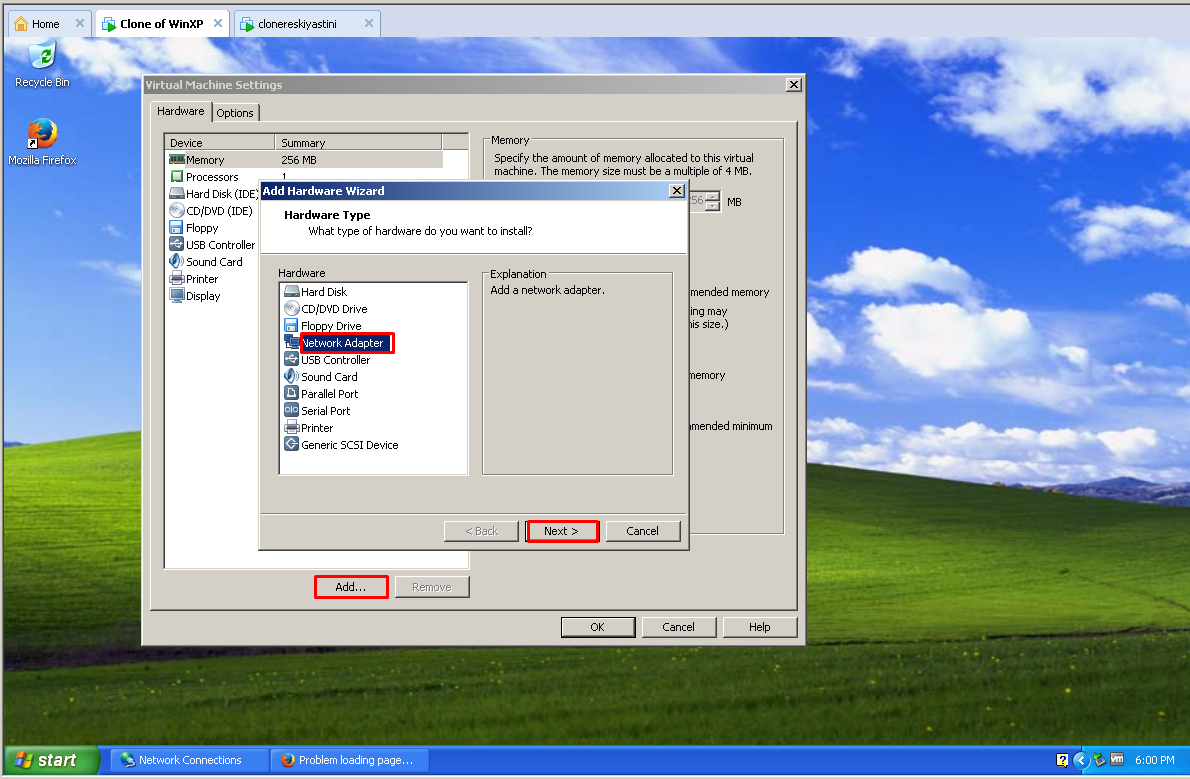
Task: Click Memory device icon in settings list
Action: click(x=177, y=159)
